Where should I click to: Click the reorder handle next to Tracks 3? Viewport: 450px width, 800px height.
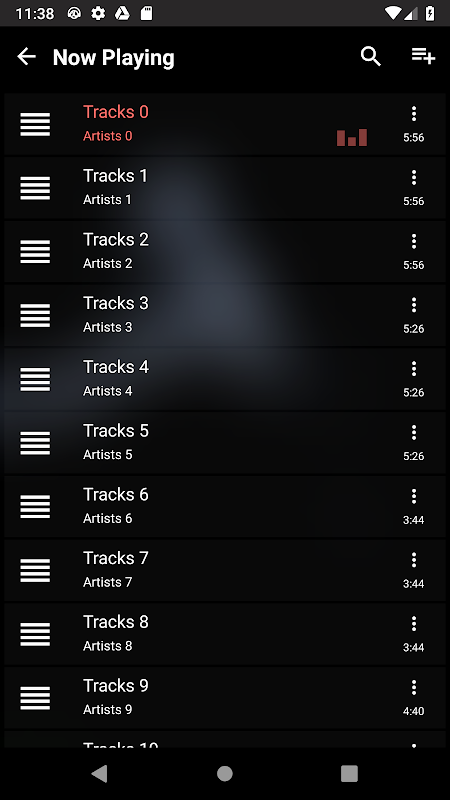(x=35, y=316)
